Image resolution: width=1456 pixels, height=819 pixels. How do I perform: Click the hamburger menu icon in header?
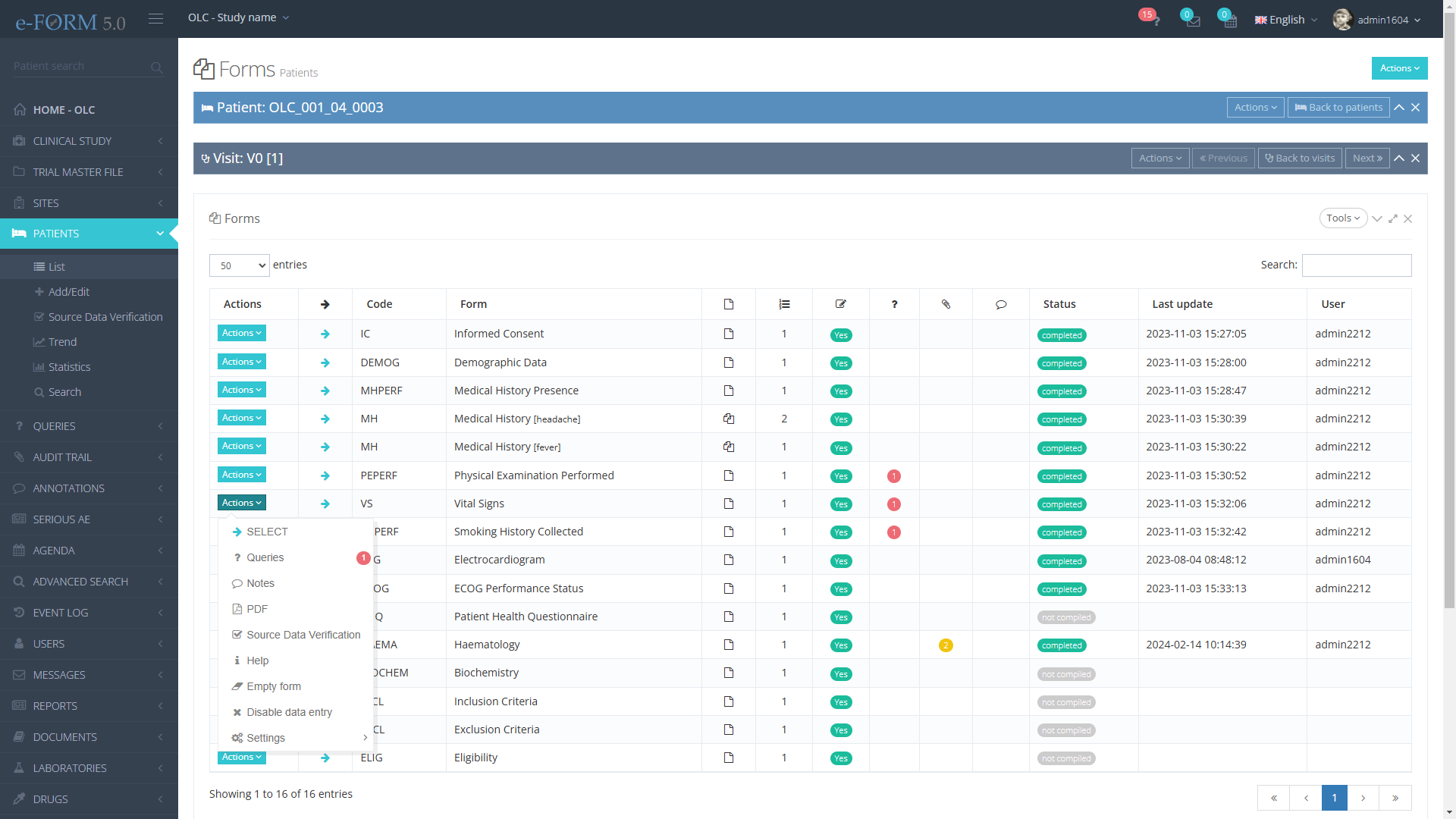coord(155,18)
